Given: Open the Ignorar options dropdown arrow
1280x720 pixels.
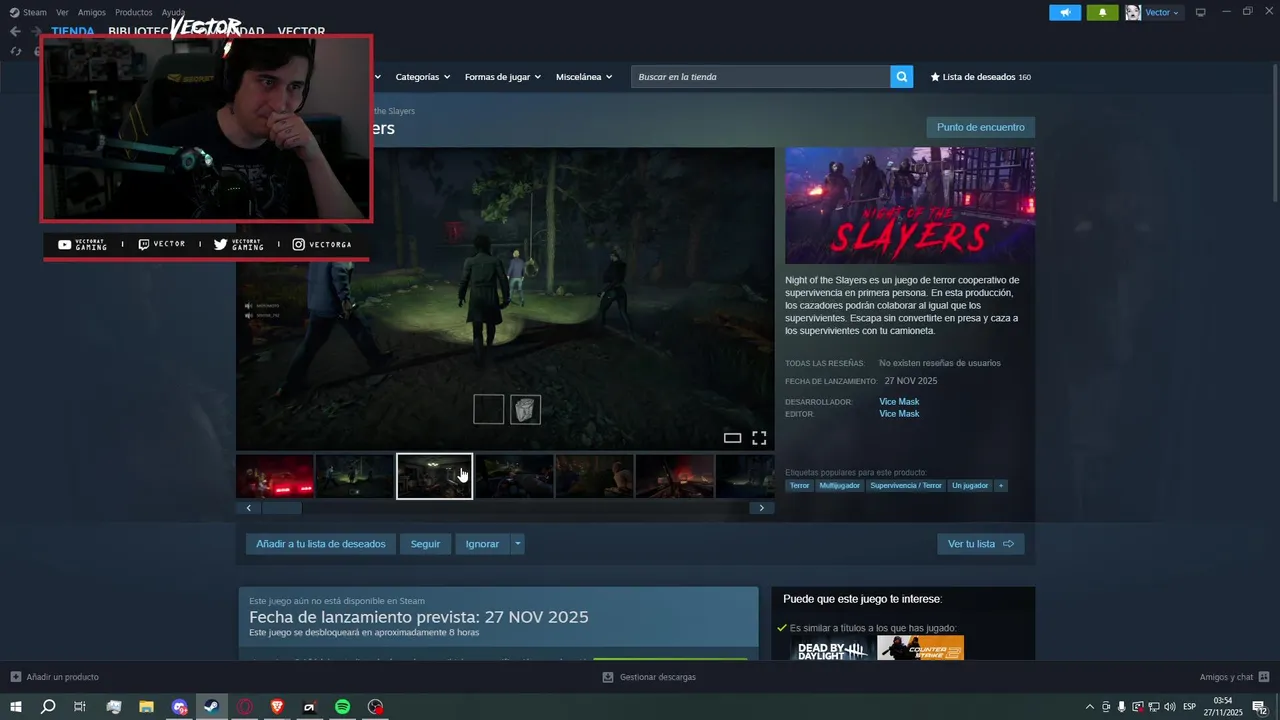Looking at the screenshot, I should [x=517, y=544].
